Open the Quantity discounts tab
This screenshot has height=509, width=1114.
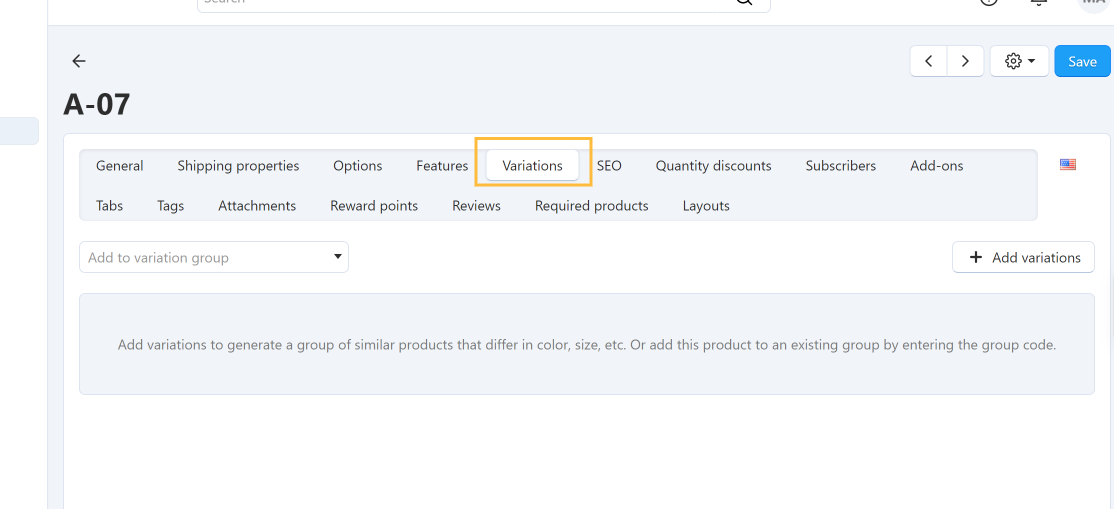[713, 166]
